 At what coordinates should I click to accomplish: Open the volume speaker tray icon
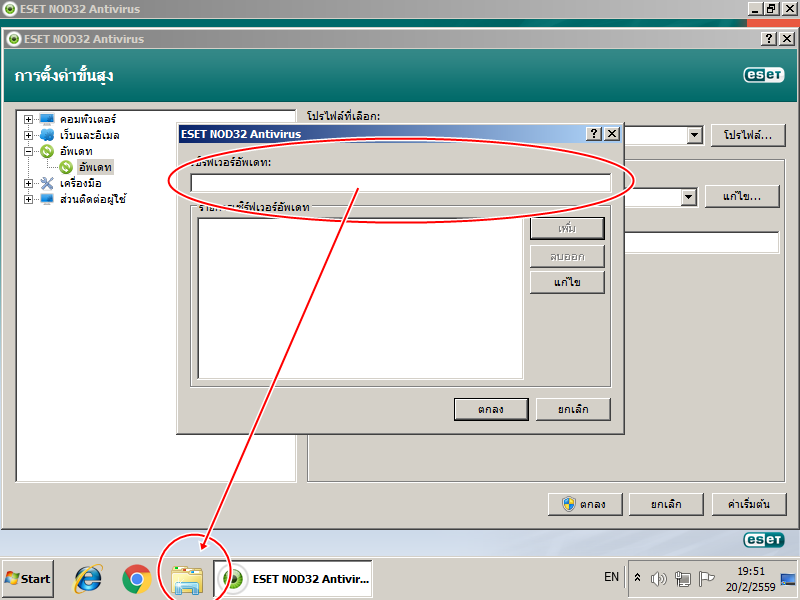pos(659,579)
